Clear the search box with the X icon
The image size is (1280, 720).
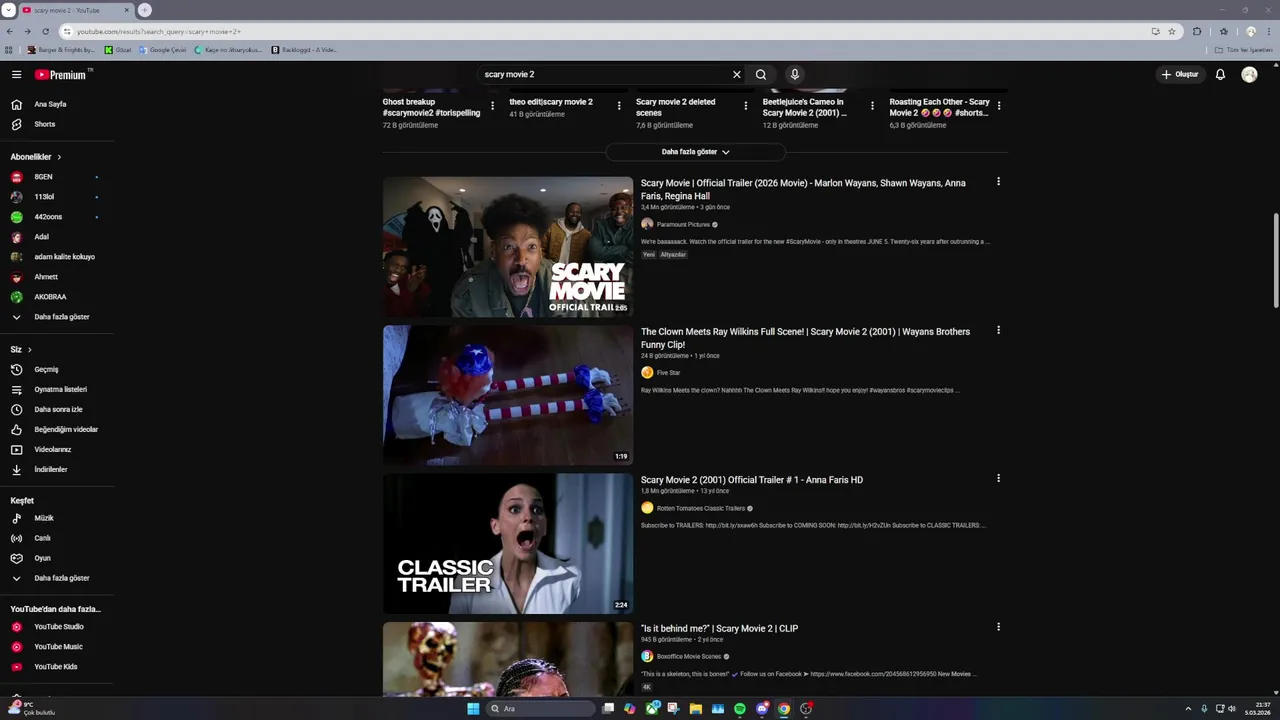coord(737,74)
